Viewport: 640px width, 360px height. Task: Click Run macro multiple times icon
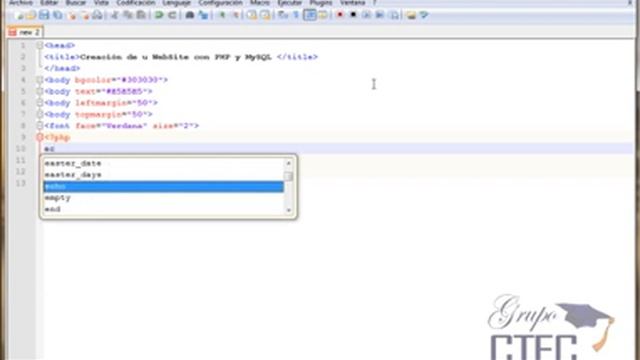coord(380,15)
